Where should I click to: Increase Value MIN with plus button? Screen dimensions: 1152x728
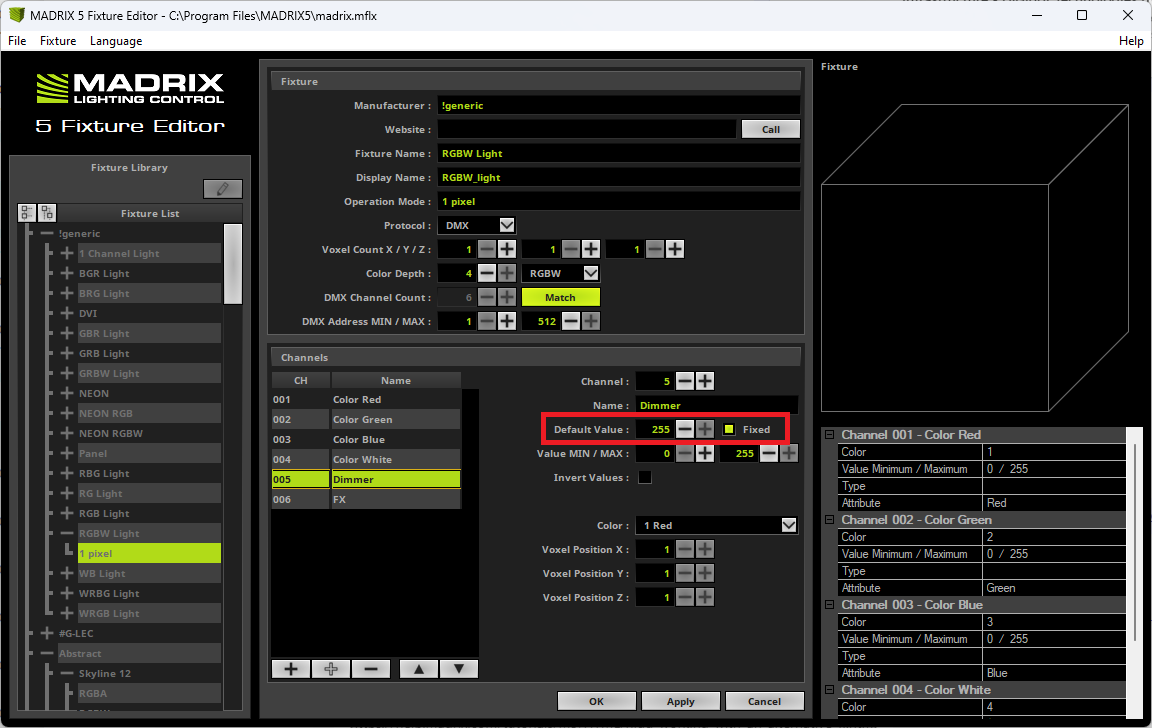[705, 453]
